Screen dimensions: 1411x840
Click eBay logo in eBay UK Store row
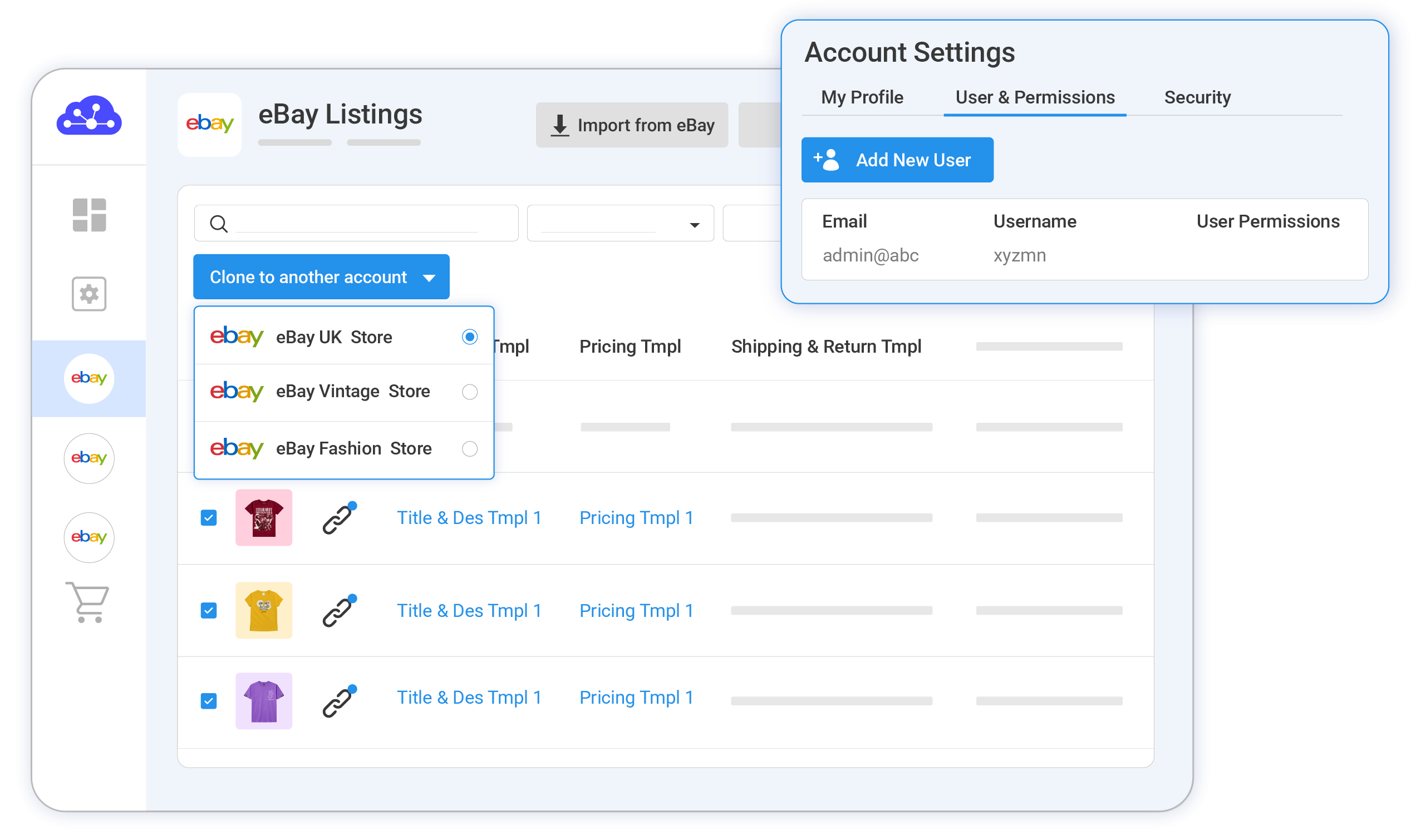point(237,337)
